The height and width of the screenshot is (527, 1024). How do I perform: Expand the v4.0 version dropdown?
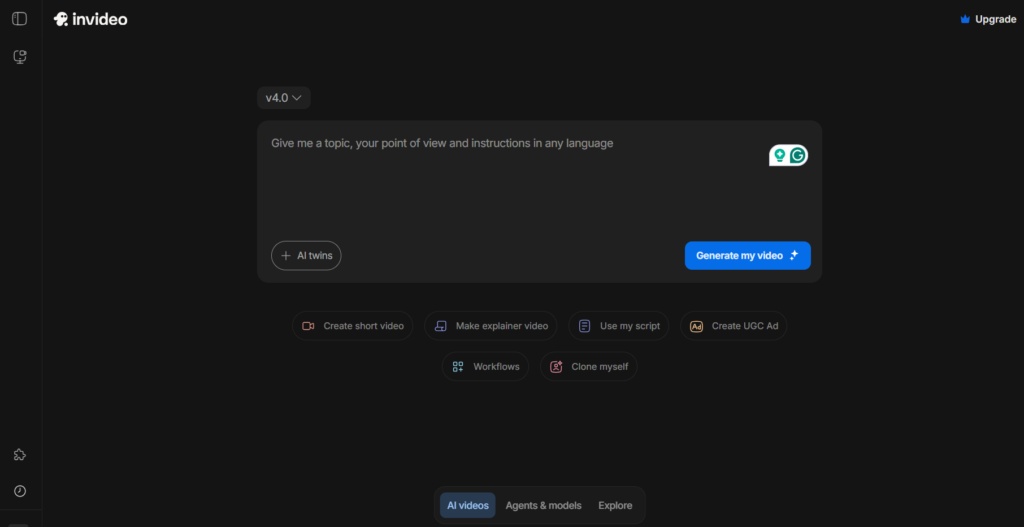click(284, 98)
